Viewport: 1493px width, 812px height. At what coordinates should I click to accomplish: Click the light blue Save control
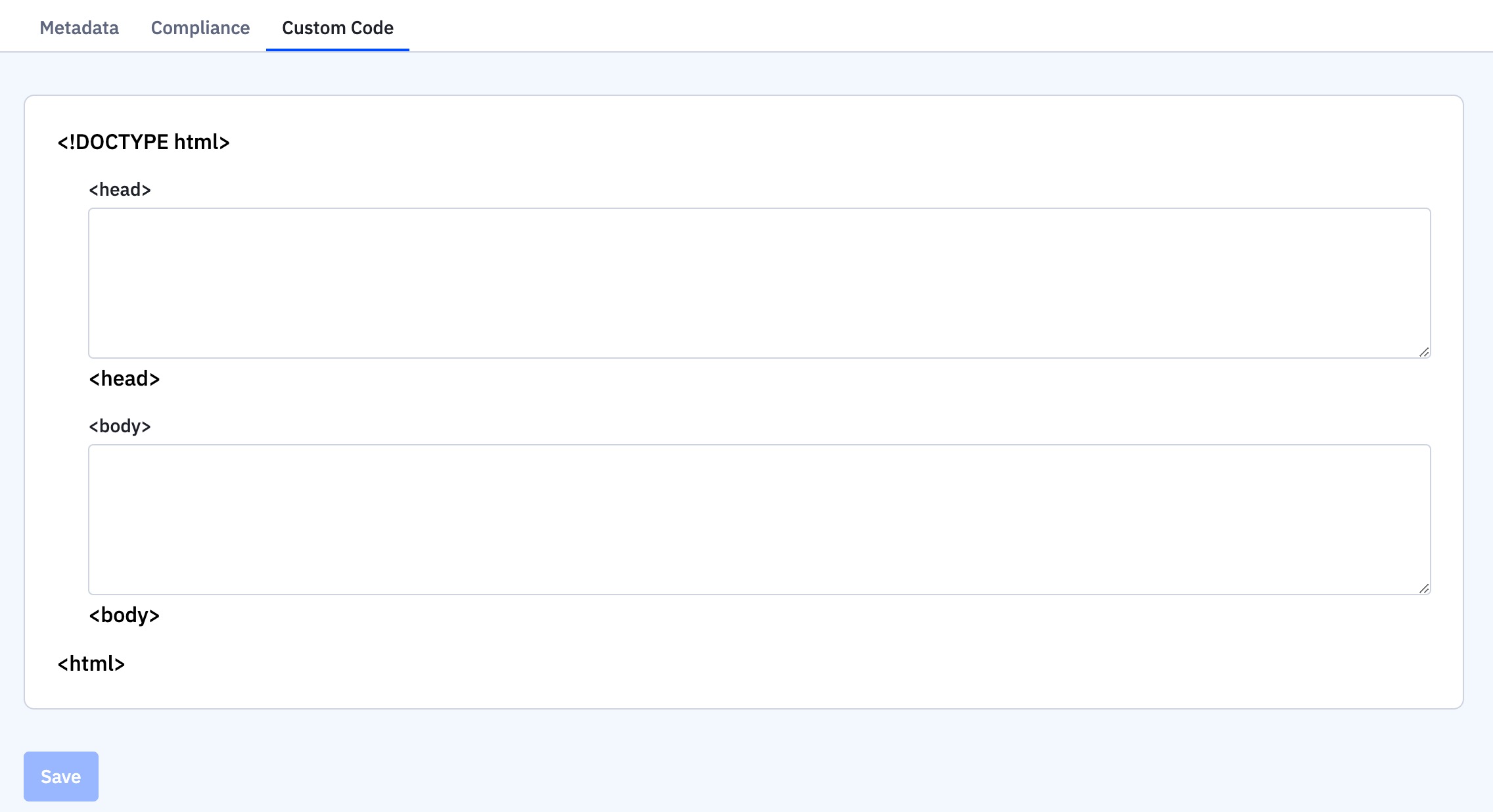pos(60,777)
